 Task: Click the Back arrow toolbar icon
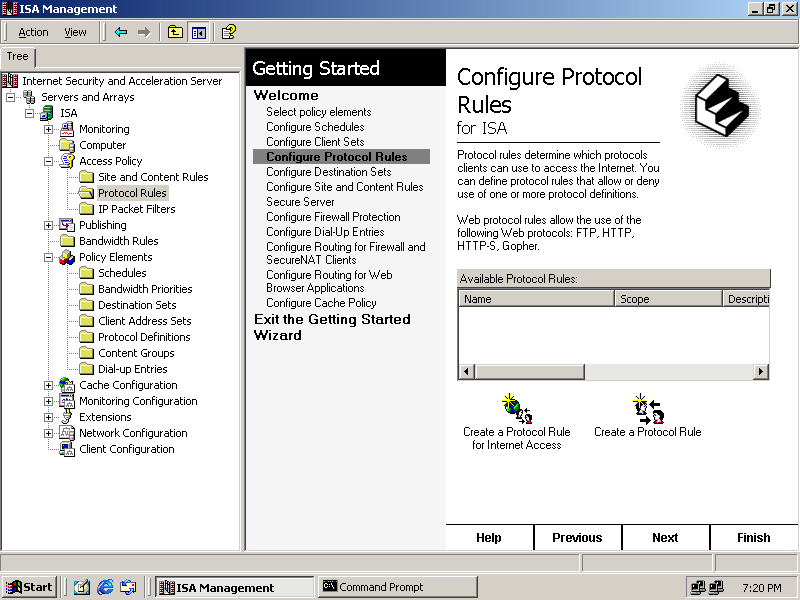coord(121,32)
